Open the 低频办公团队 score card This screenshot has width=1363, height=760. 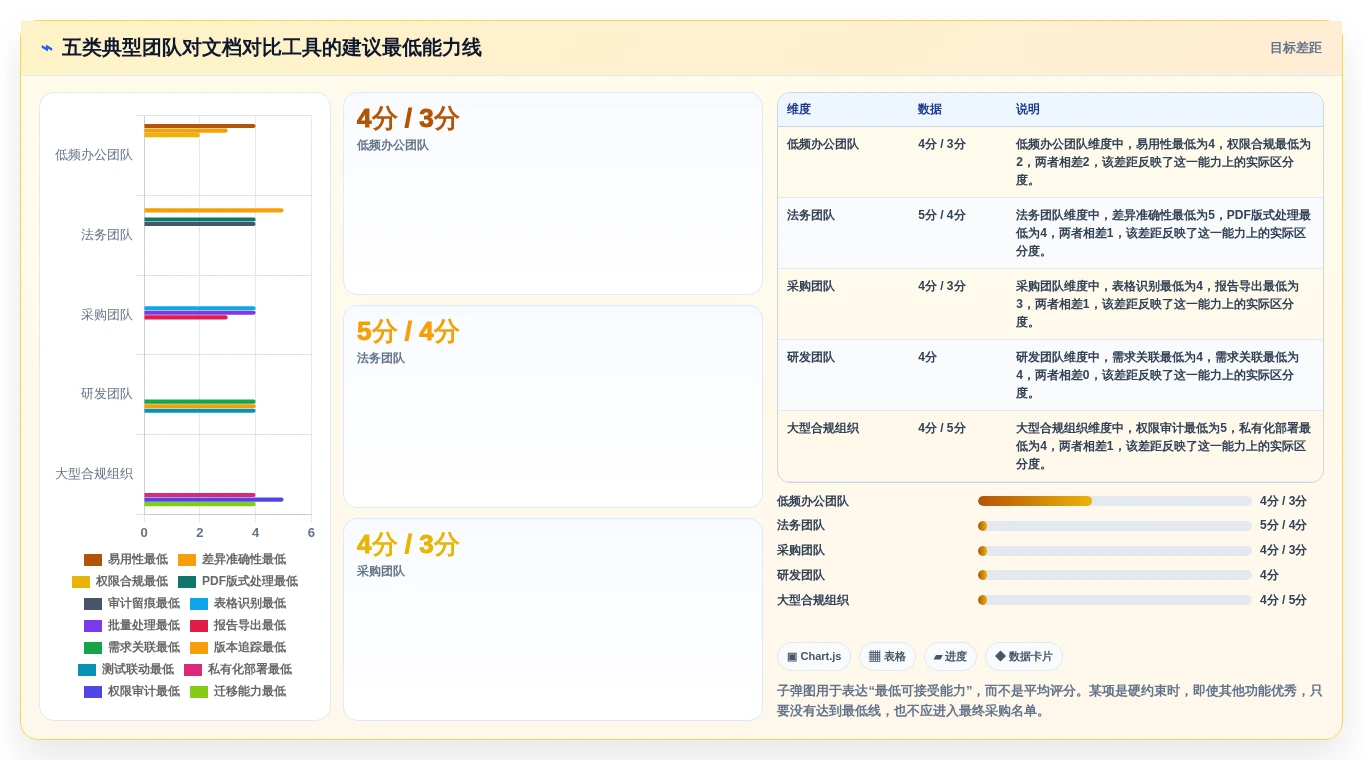(553, 194)
